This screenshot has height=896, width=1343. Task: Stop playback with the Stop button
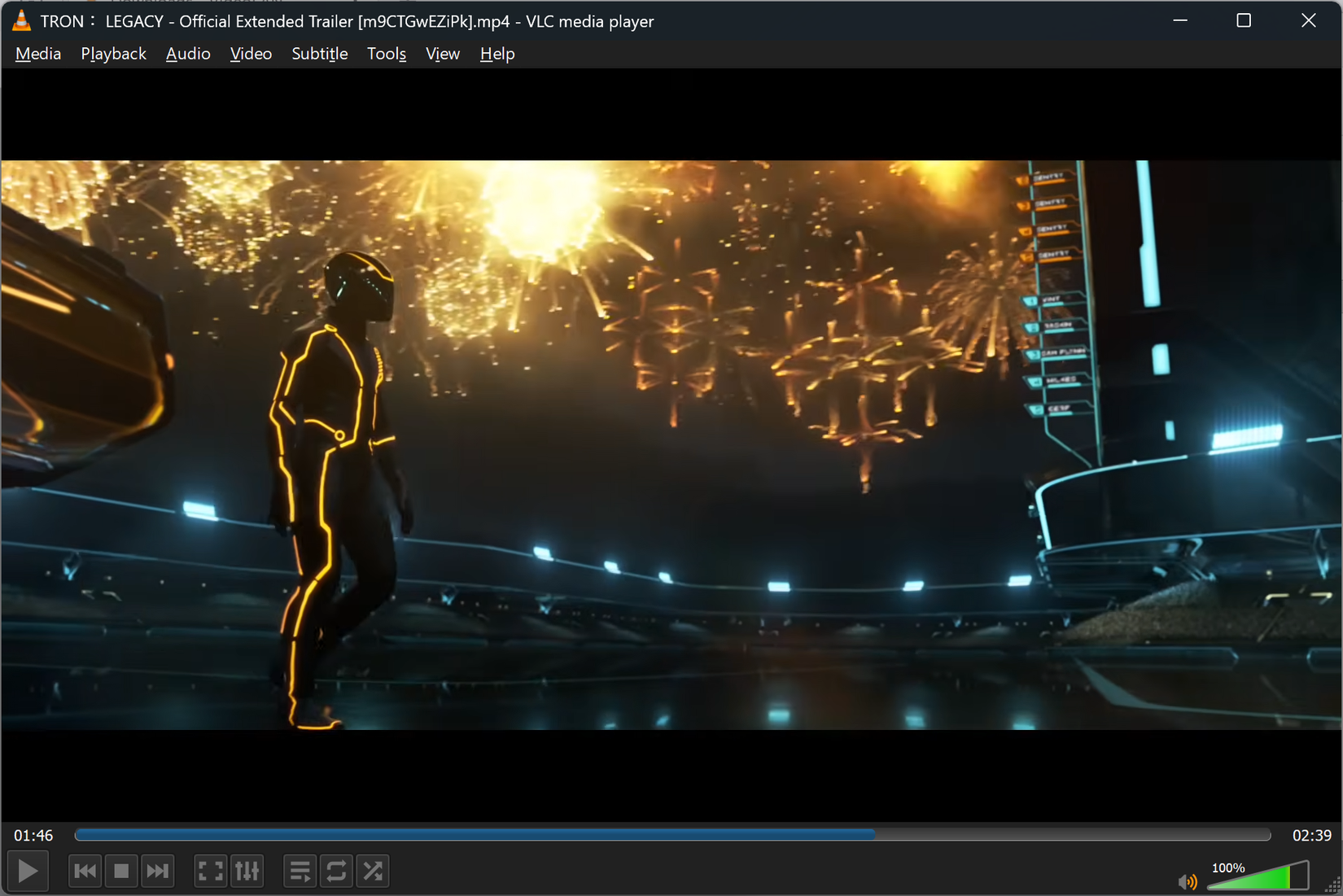(121, 872)
